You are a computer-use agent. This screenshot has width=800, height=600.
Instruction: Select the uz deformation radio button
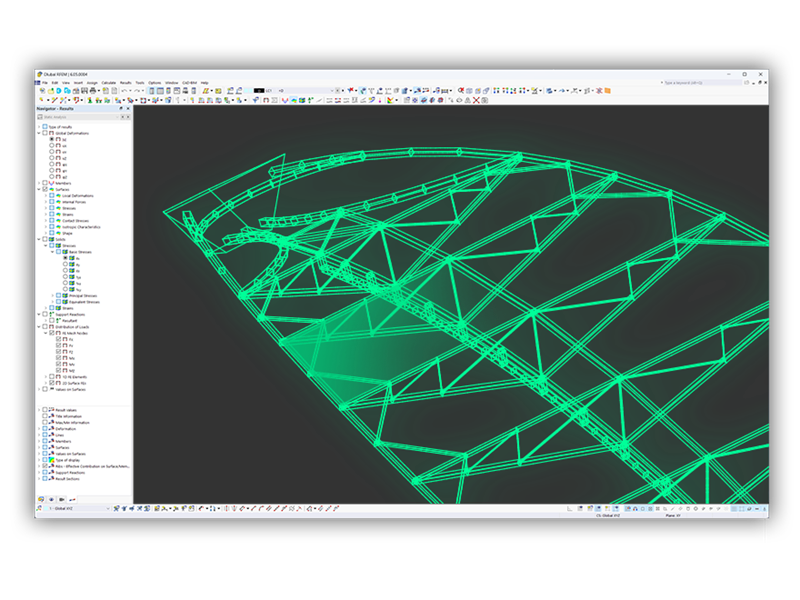pyautogui.click(x=52, y=158)
